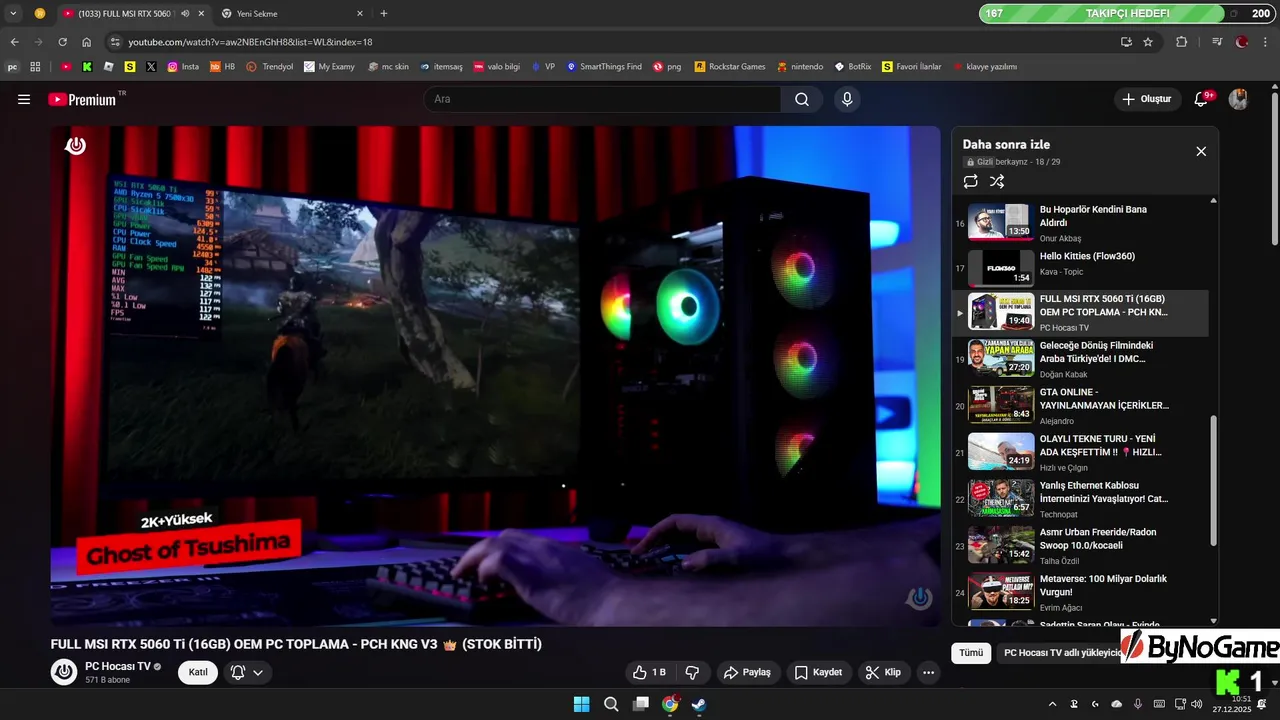This screenshot has width=1280, height=720.
Task: Open the PC Hocası TV channel name
Action: click(118, 666)
